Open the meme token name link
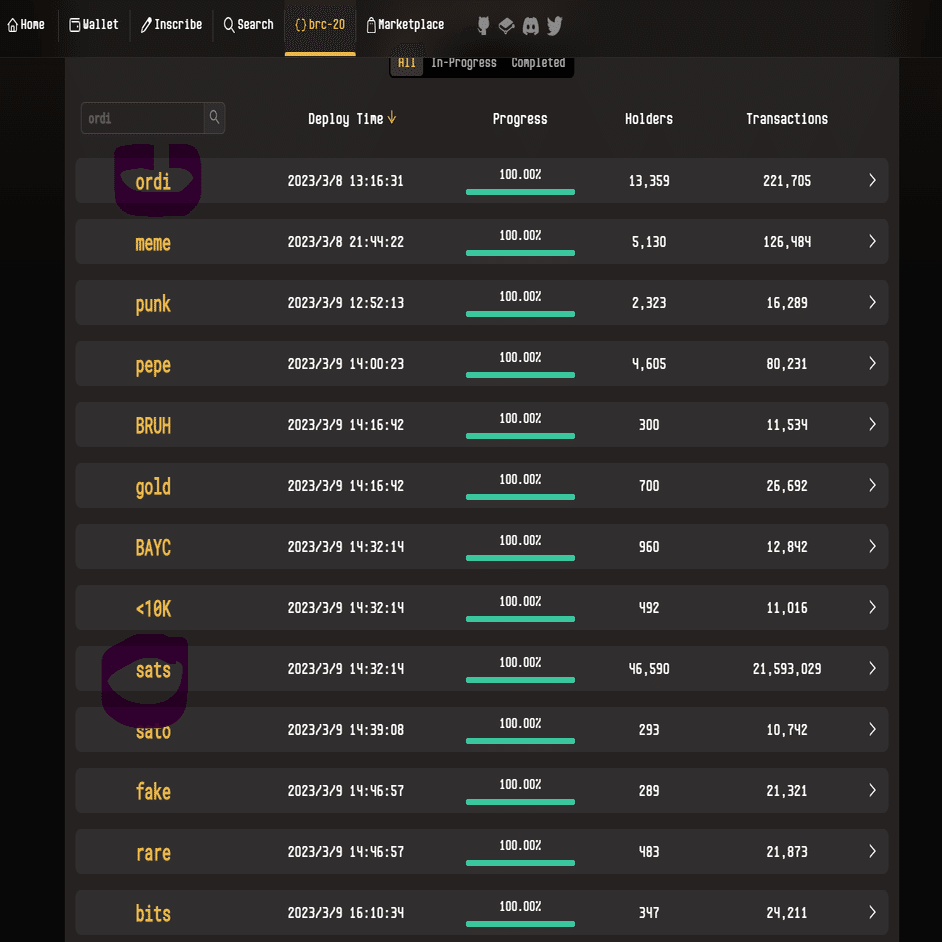 (153, 242)
